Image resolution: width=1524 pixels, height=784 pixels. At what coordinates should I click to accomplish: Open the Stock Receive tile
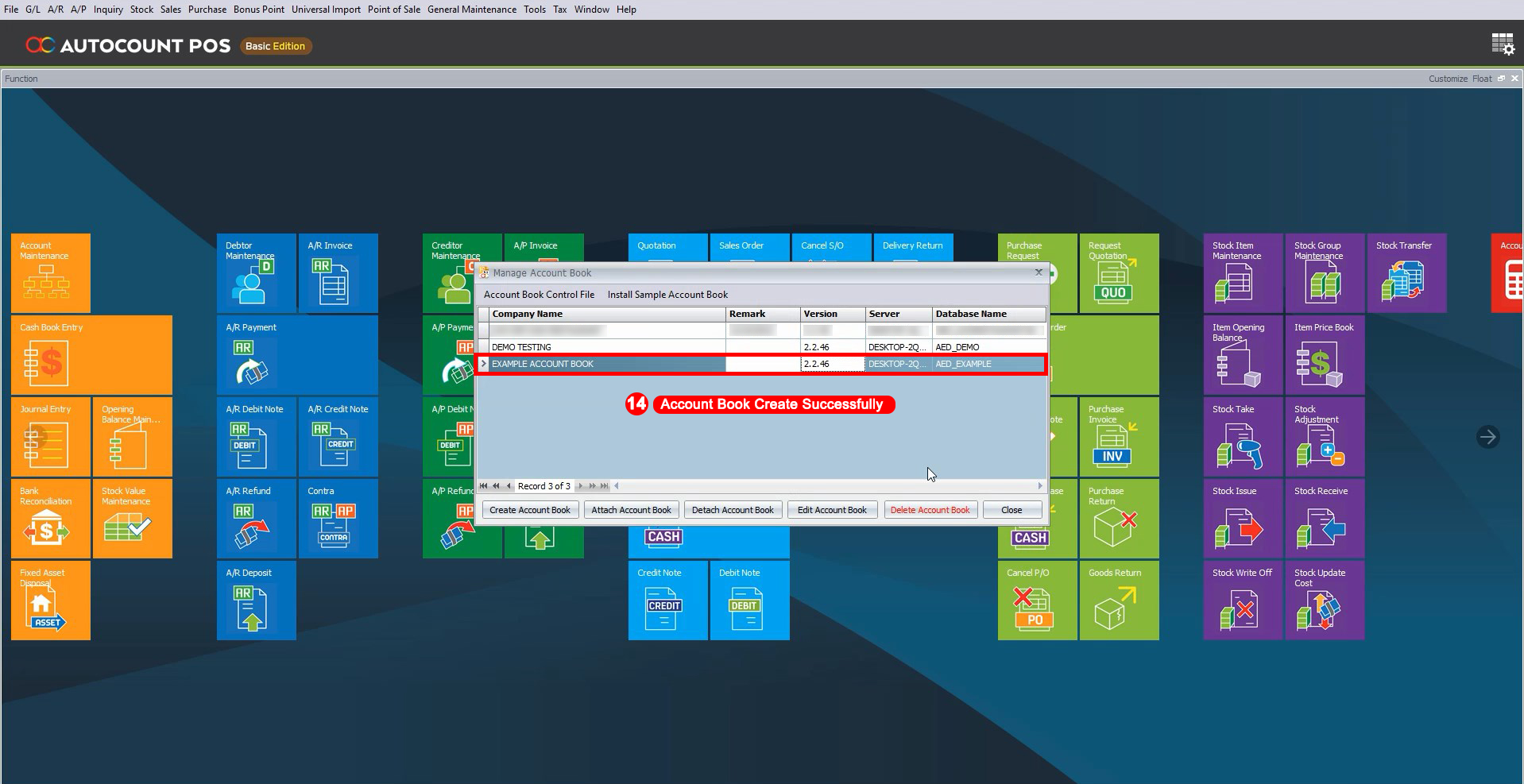click(1325, 518)
